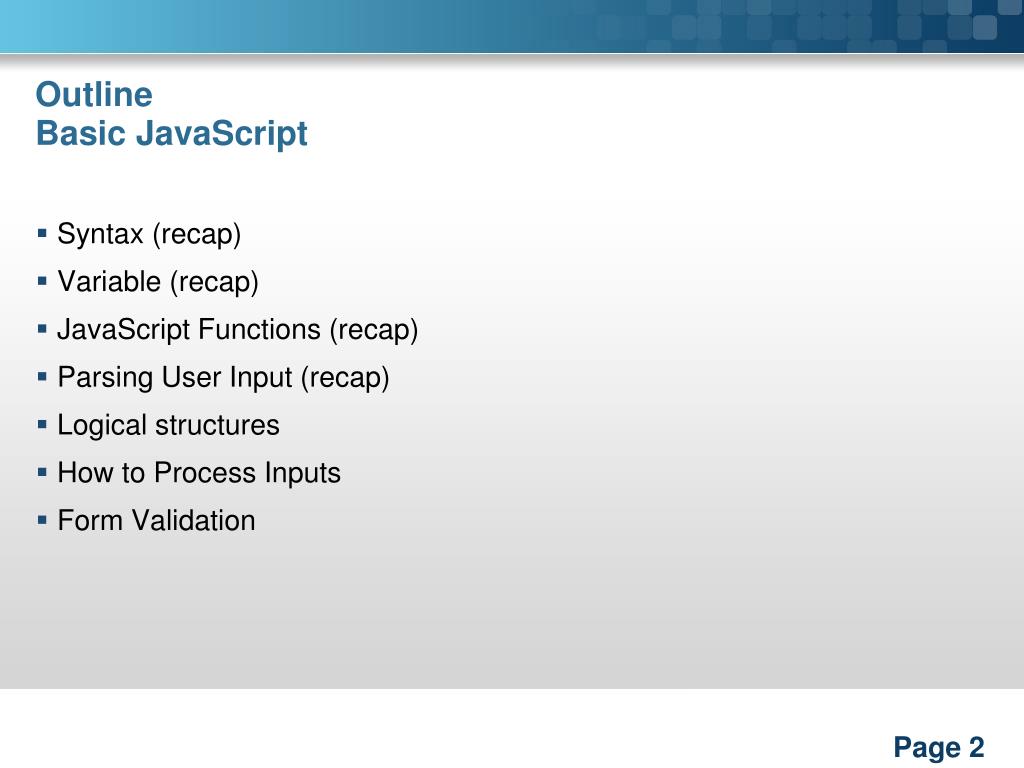Click the bullet beside How to Process Inputs
This screenshot has height=768, width=1024.
tap(42, 472)
